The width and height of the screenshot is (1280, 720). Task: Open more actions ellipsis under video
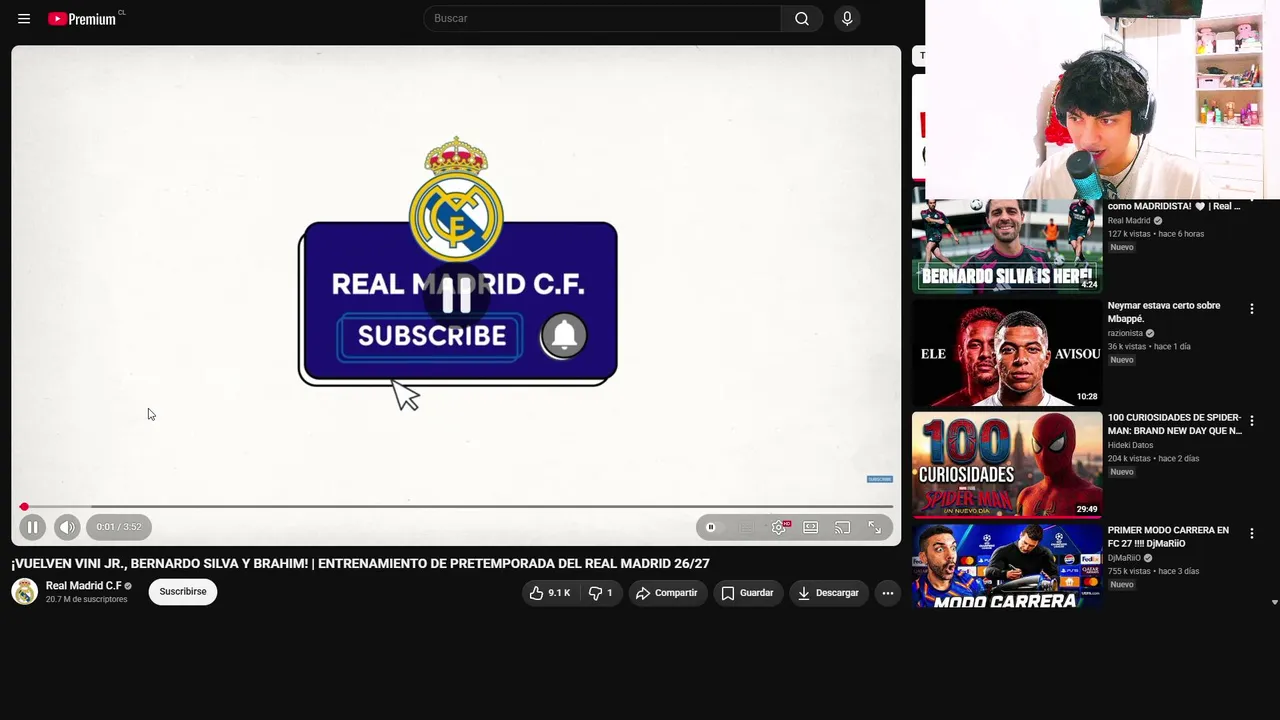(887, 593)
